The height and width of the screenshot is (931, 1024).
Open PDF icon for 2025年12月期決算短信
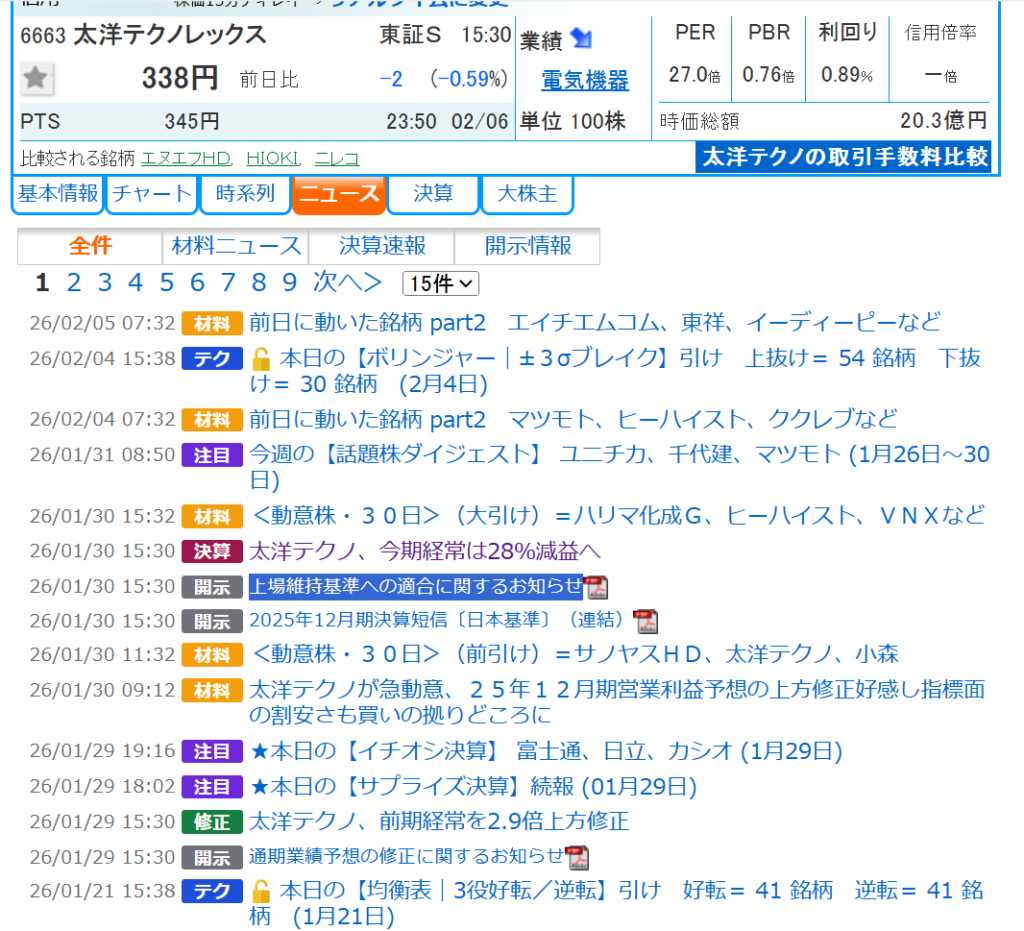(647, 621)
